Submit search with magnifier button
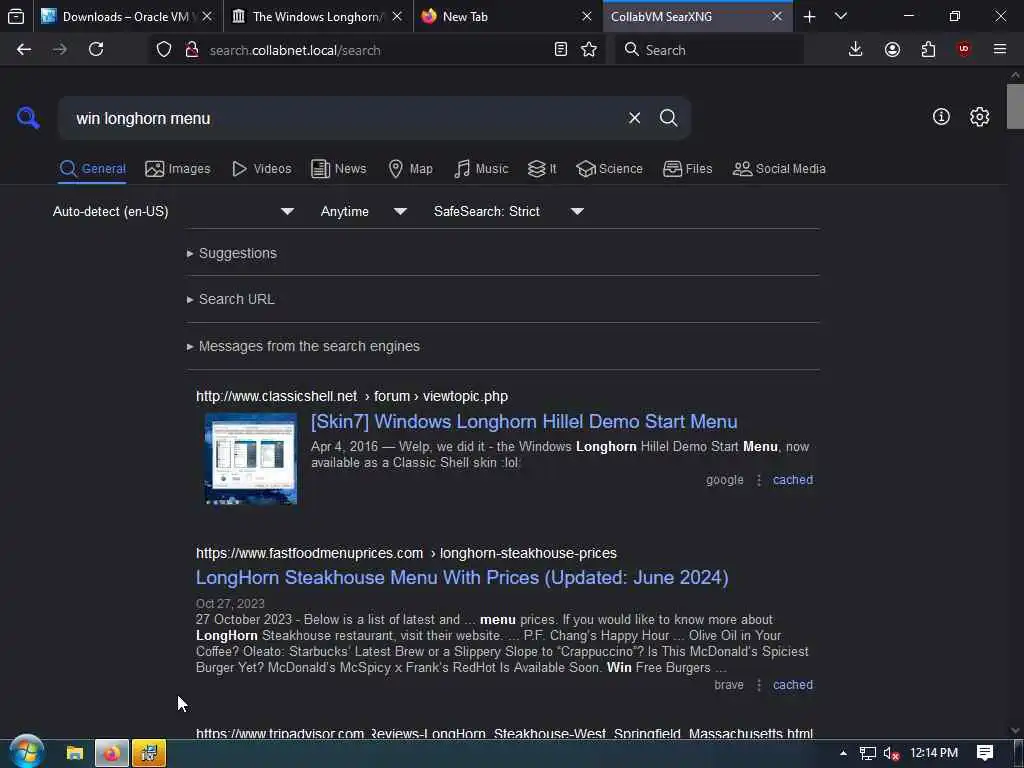This screenshot has width=1024, height=768. click(668, 118)
